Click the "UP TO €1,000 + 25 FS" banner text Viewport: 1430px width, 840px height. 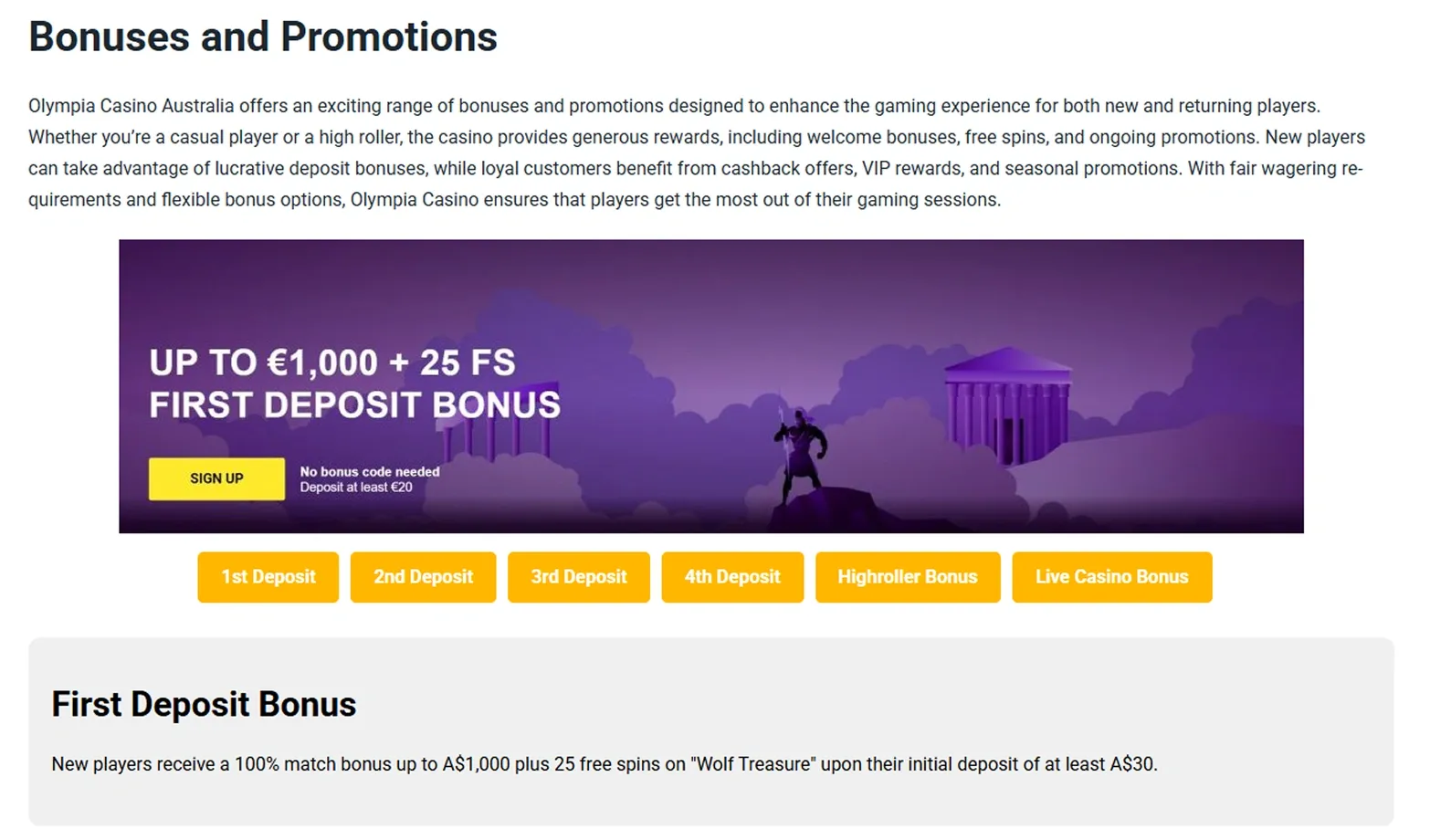(332, 362)
